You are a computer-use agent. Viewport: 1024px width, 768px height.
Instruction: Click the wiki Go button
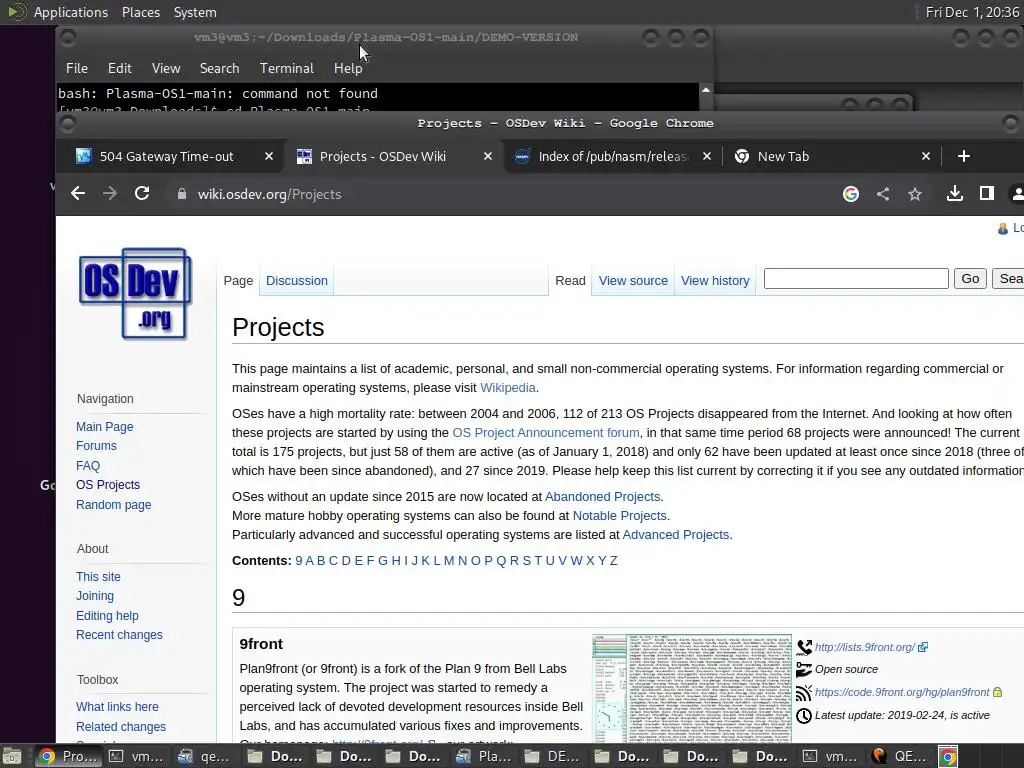(970, 279)
